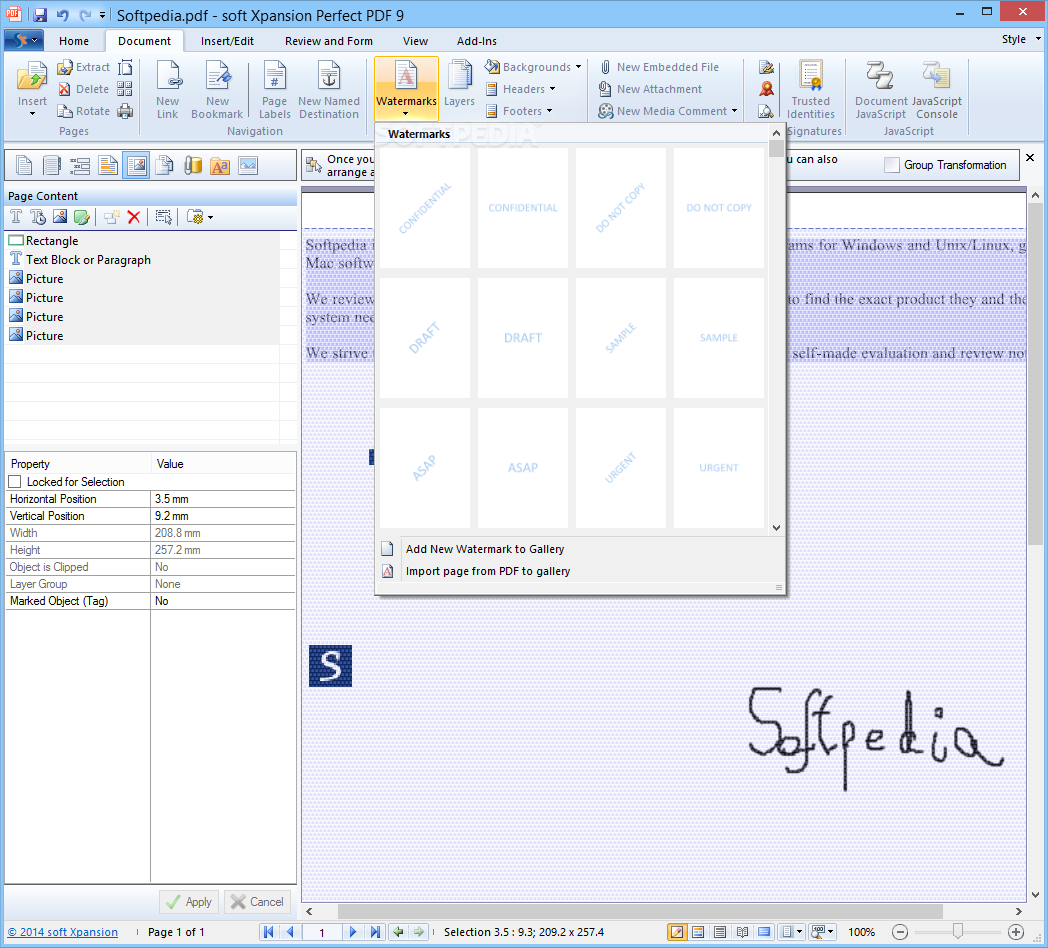Viewport: 1048px width, 948px height.
Task: Click Trusted Identities icon
Action: pyautogui.click(x=810, y=76)
